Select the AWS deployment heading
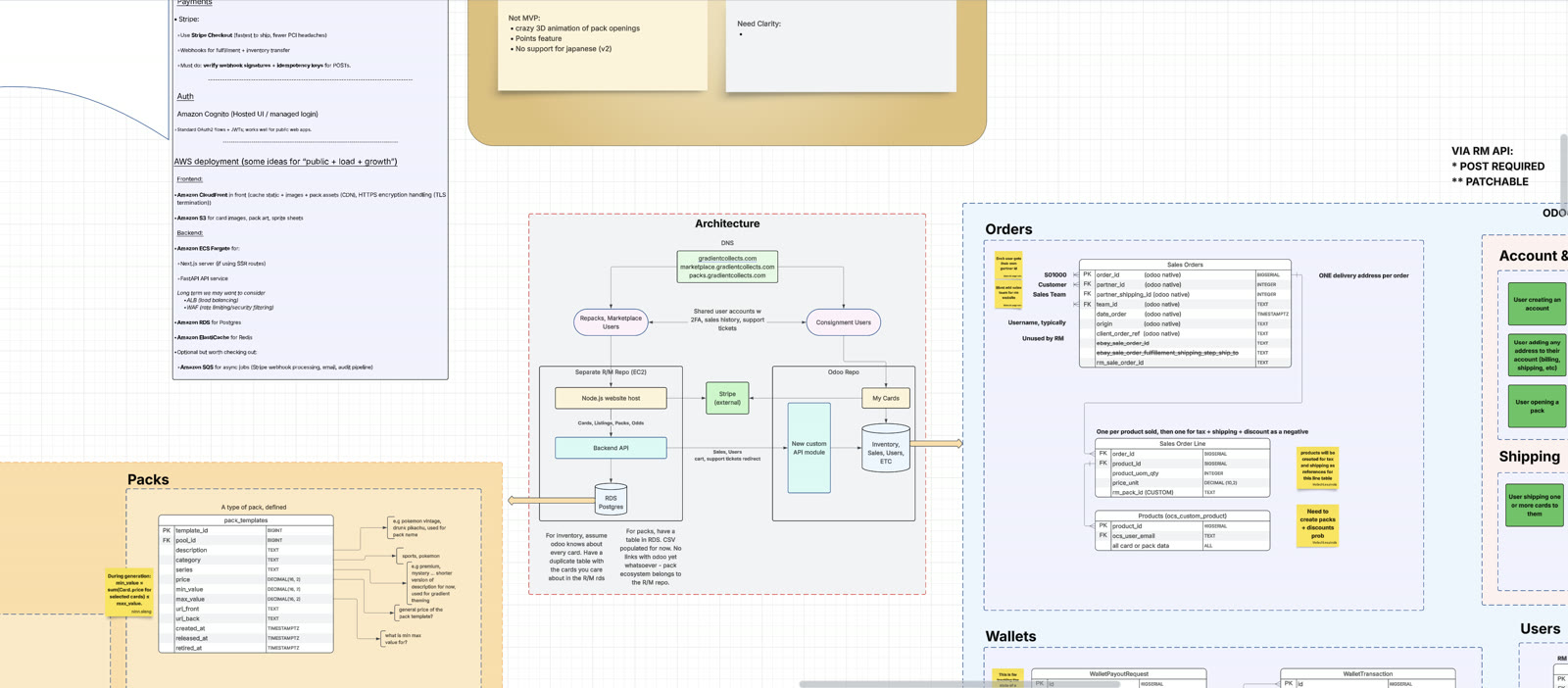The image size is (1568, 688). click(285, 162)
